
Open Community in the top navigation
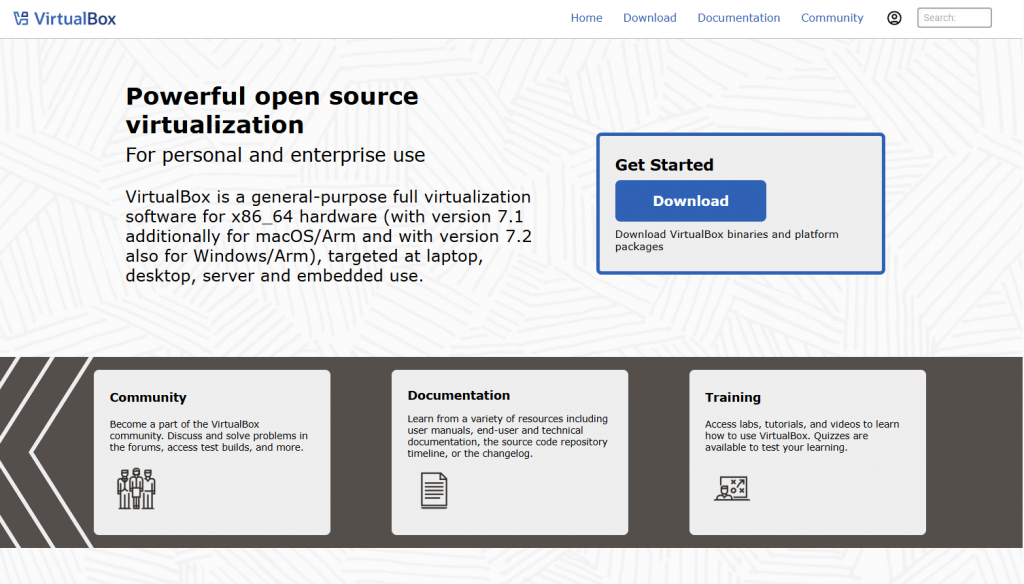[x=832, y=18]
